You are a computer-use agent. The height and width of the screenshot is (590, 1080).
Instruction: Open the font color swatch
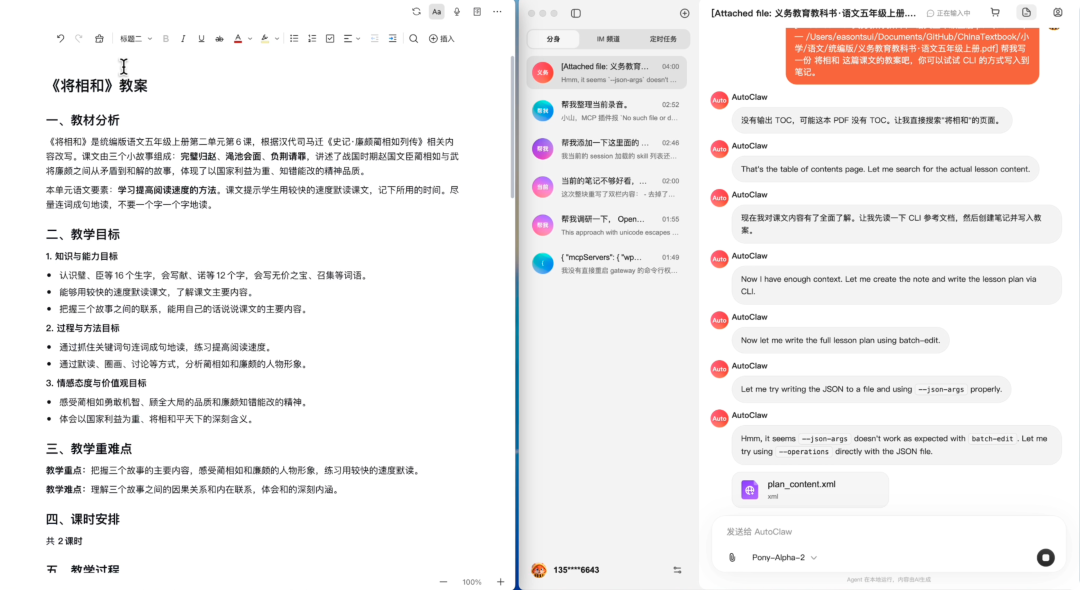pyautogui.click(x=237, y=38)
